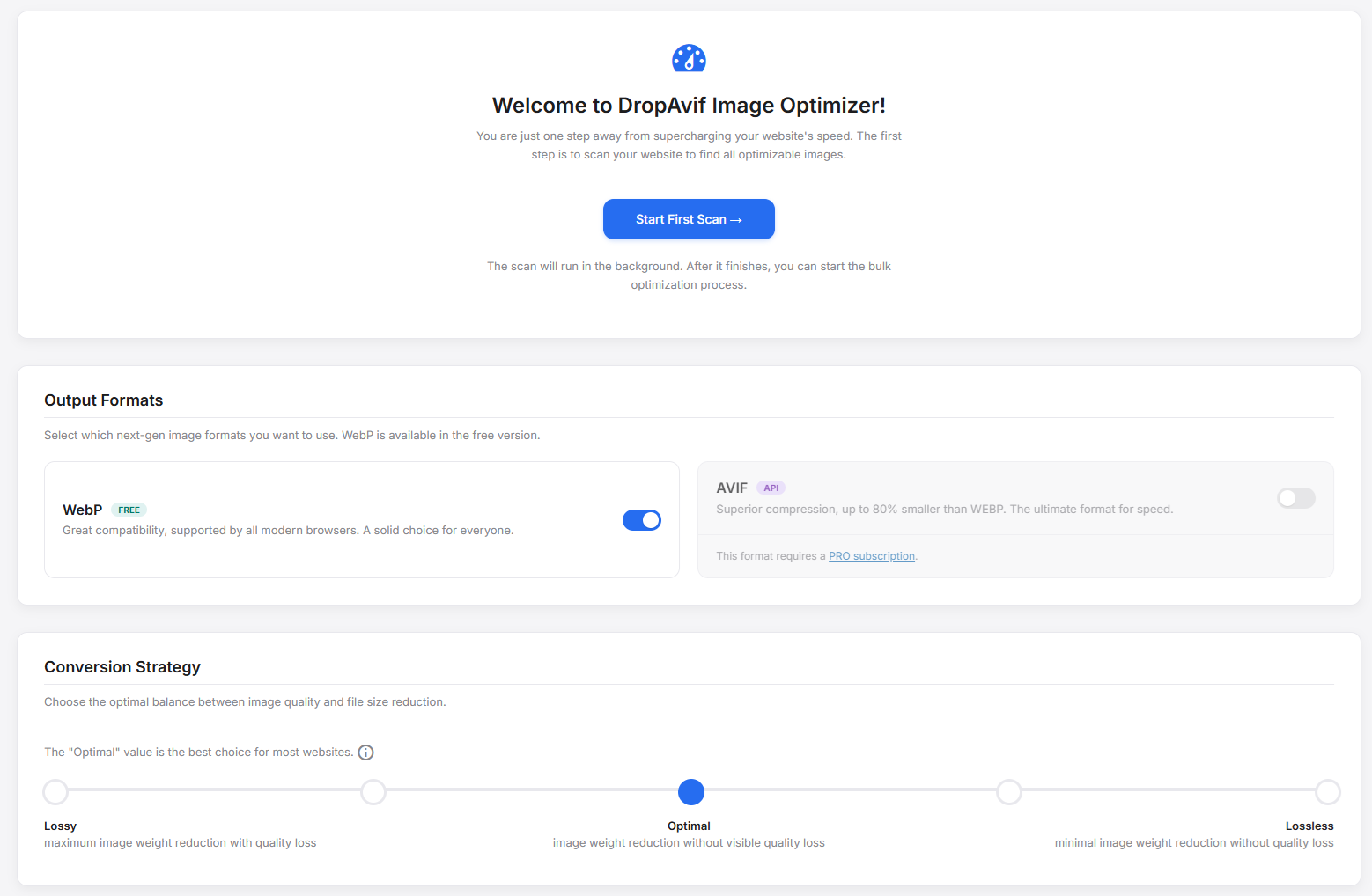Set conversion slider to Lossy stop
Image resolution: width=1372 pixels, height=896 pixels.
pyautogui.click(x=55, y=792)
